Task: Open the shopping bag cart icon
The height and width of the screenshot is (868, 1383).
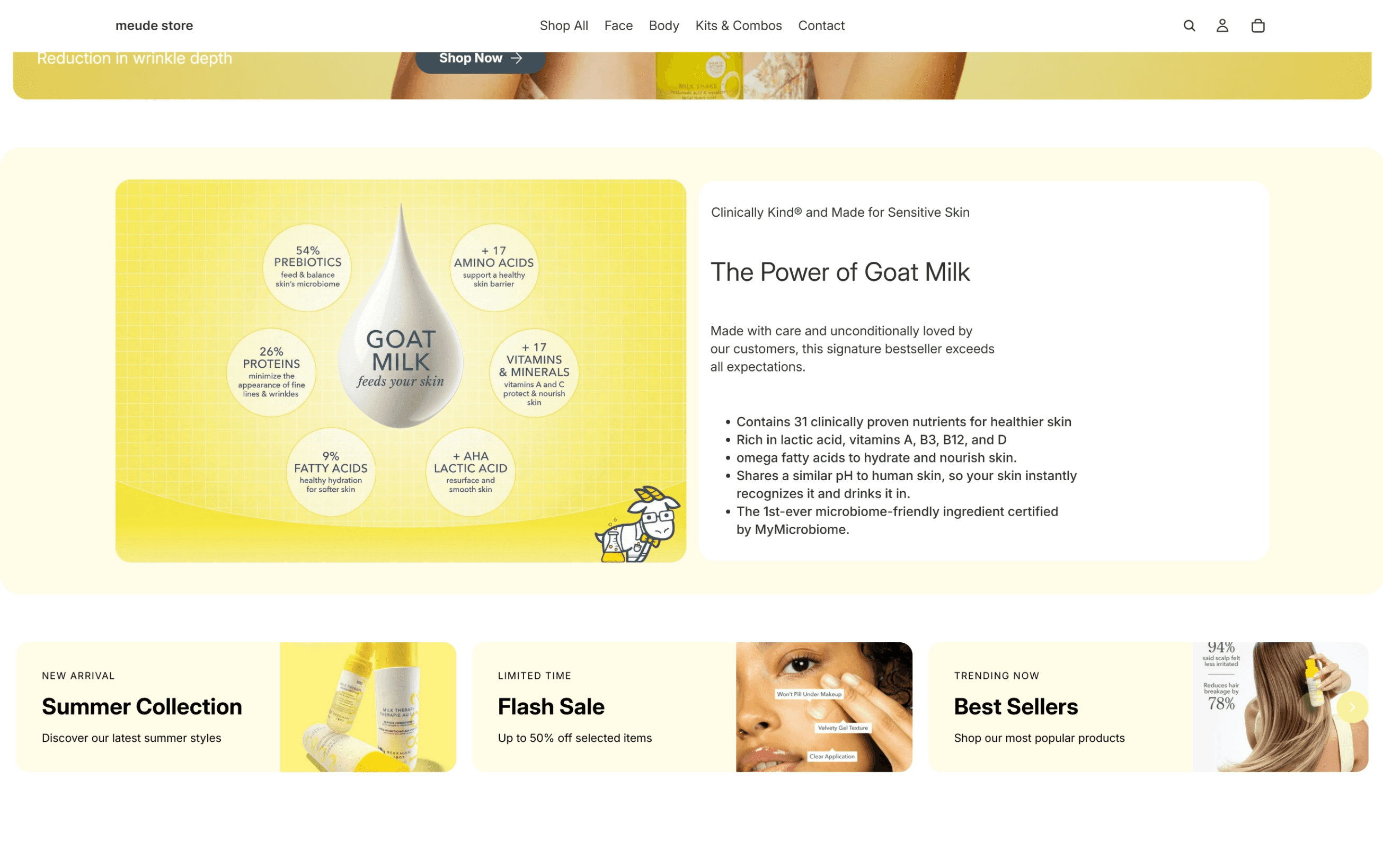Action: click(1258, 26)
